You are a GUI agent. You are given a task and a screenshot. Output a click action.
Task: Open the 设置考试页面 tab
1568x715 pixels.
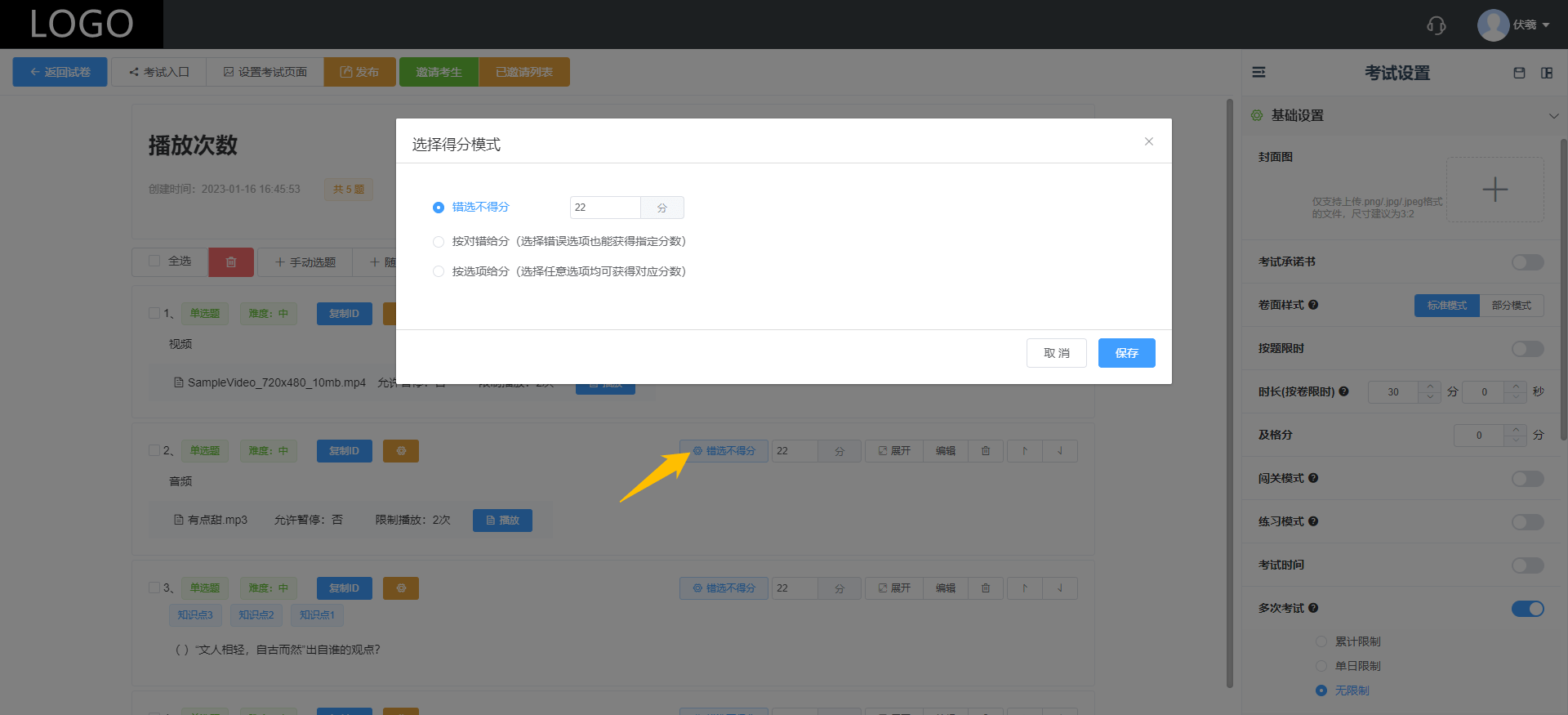pos(265,72)
